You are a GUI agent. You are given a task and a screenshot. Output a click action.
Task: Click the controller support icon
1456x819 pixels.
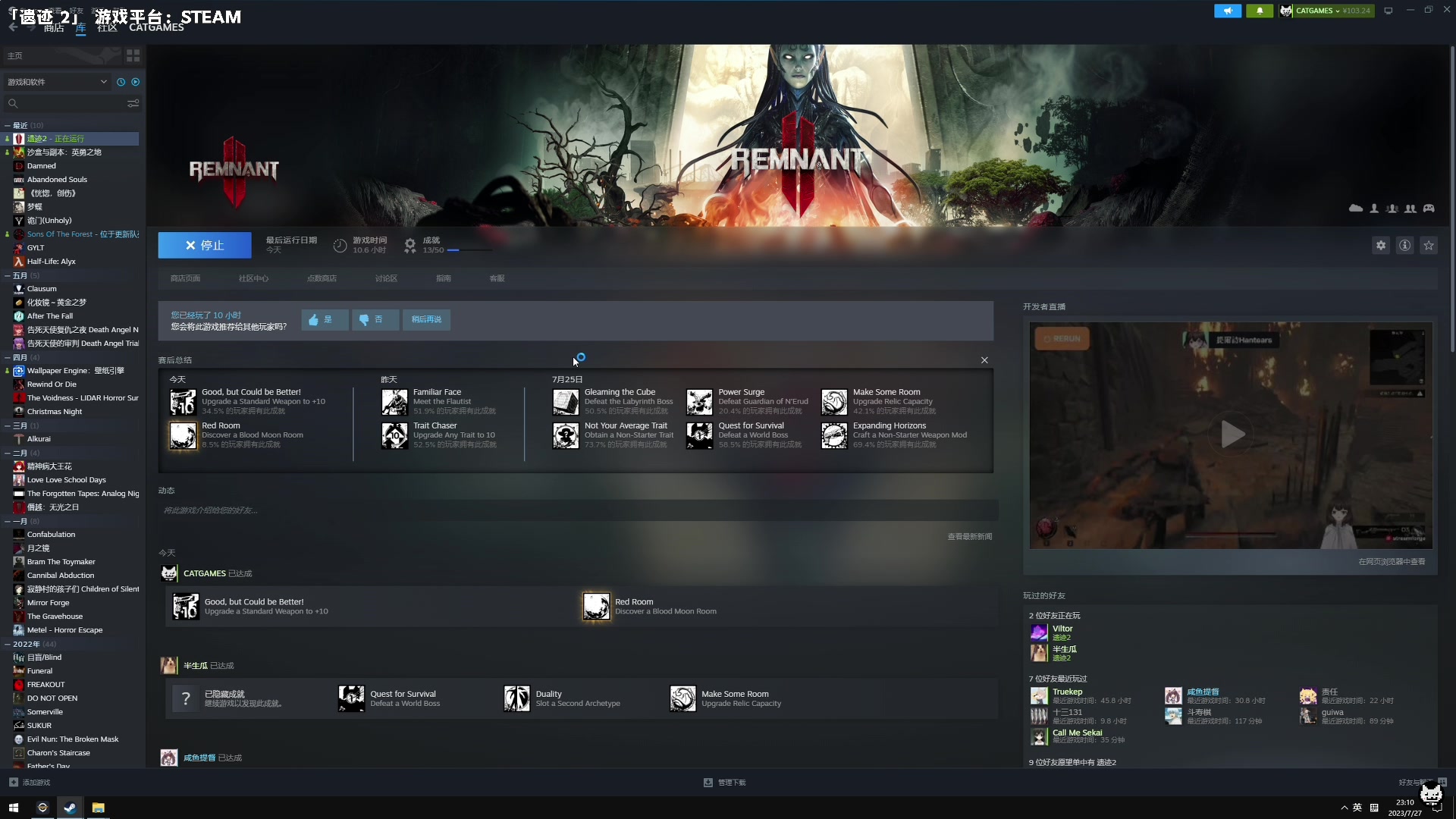(1429, 208)
